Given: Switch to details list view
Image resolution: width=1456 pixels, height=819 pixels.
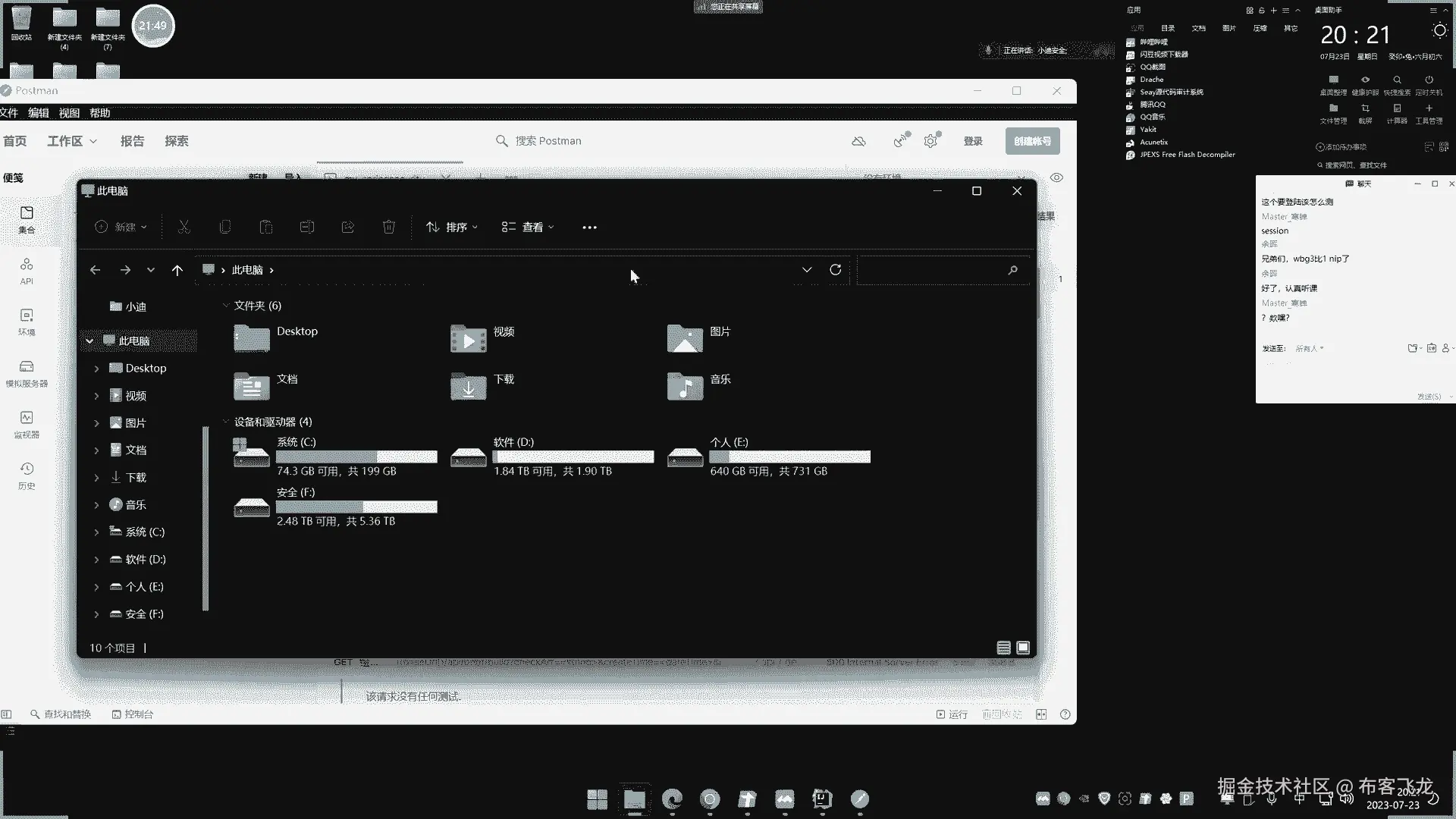Looking at the screenshot, I should 1003,648.
